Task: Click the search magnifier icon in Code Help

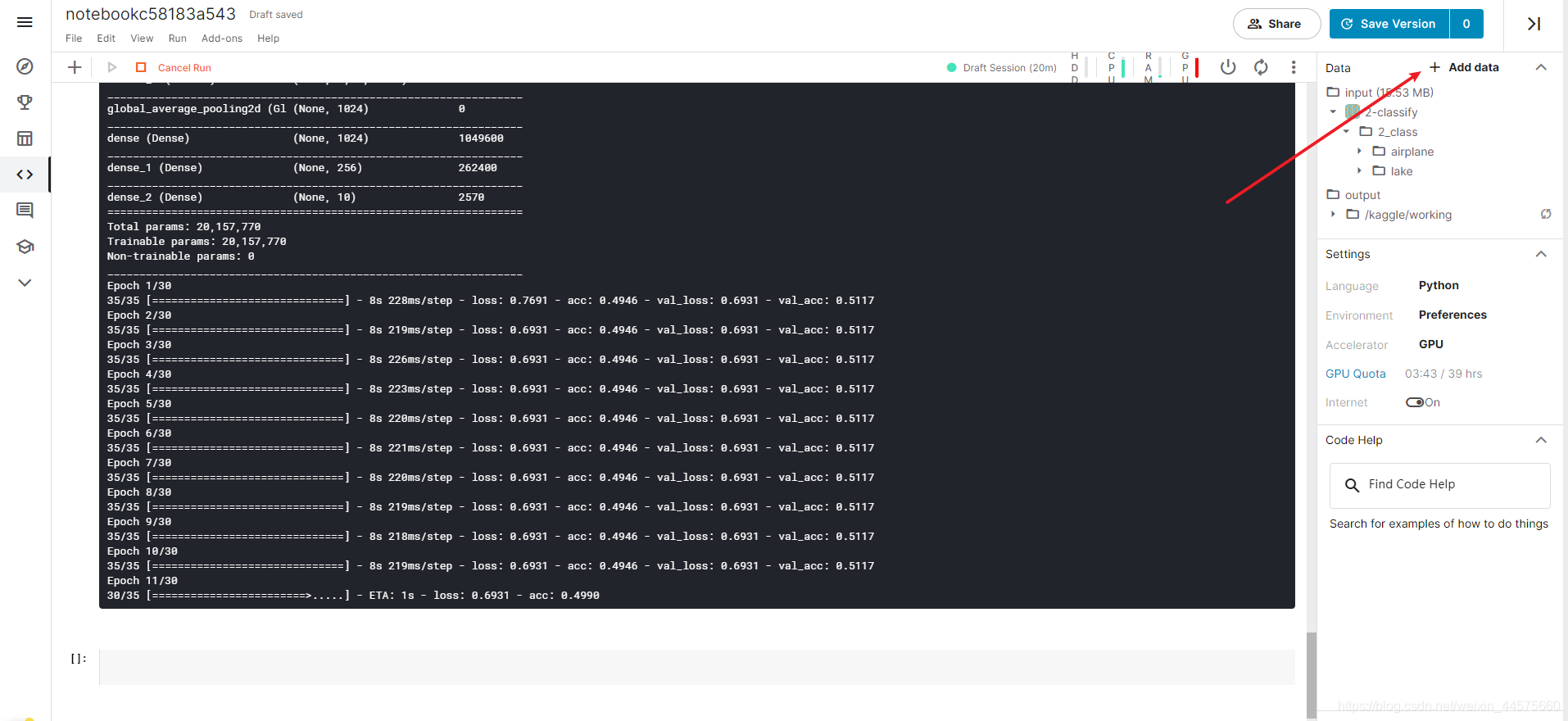Action: tap(1352, 485)
